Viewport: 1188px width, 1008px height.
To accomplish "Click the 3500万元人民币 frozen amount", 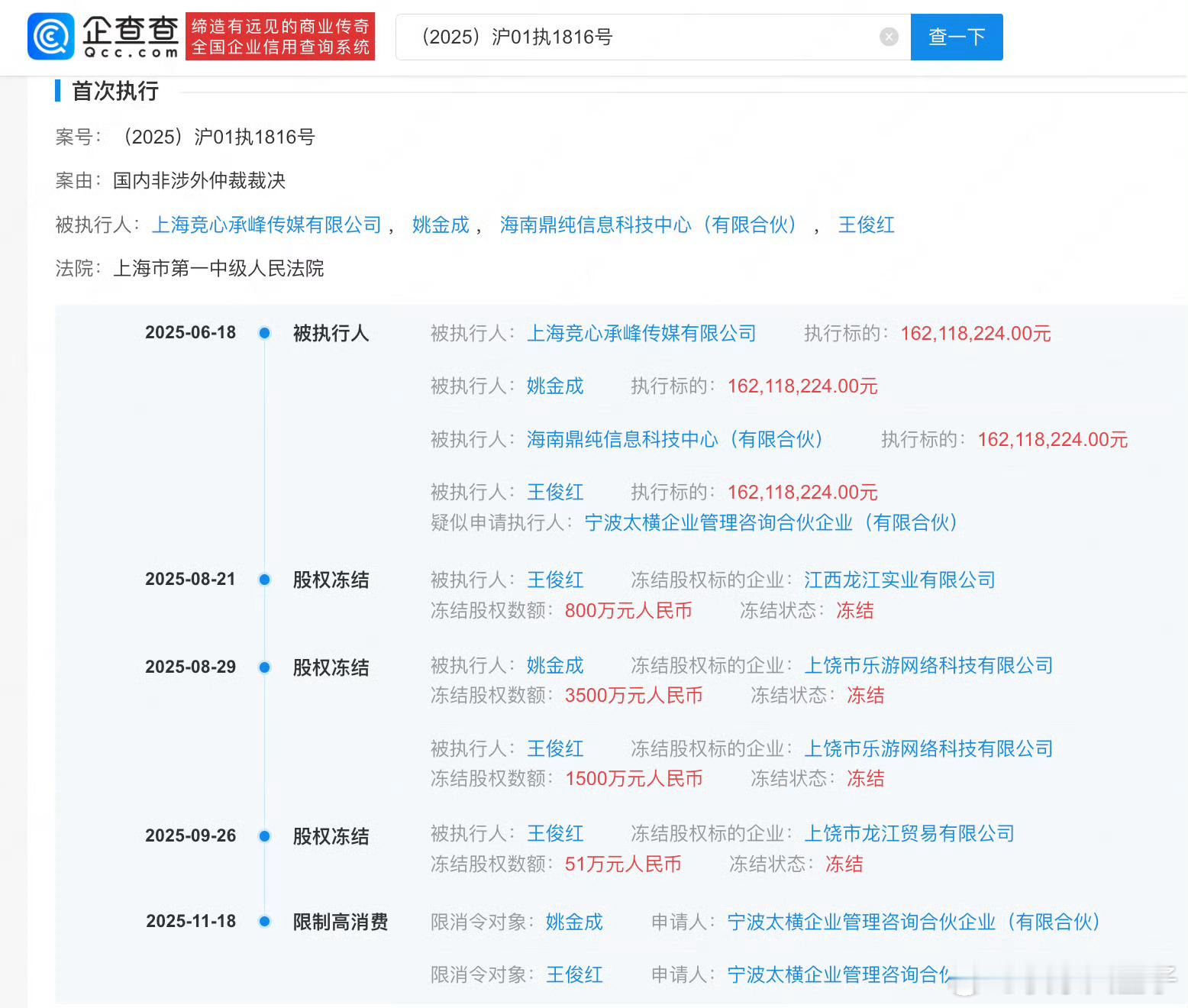I will [x=634, y=695].
